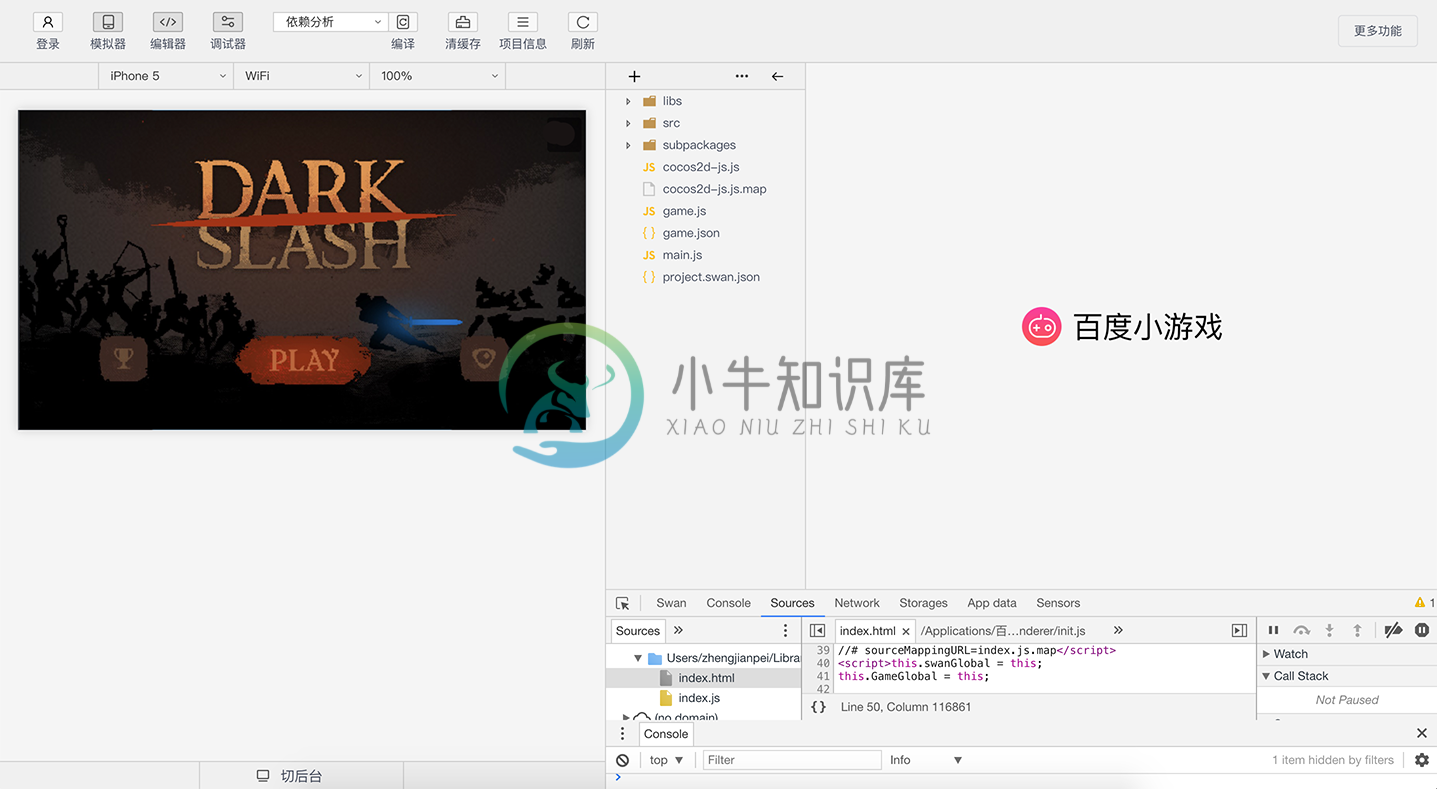Switch to the Network tab
The image size is (1437, 789).
pyautogui.click(x=857, y=603)
